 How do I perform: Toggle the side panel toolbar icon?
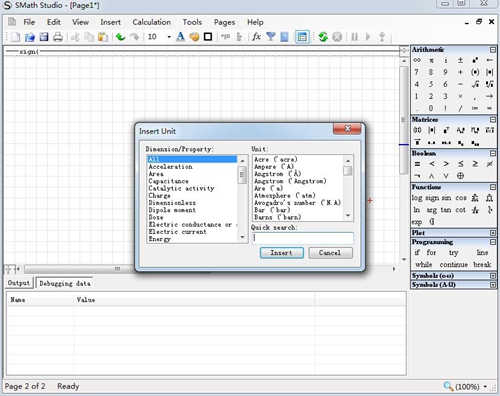pyautogui.click(x=302, y=37)
